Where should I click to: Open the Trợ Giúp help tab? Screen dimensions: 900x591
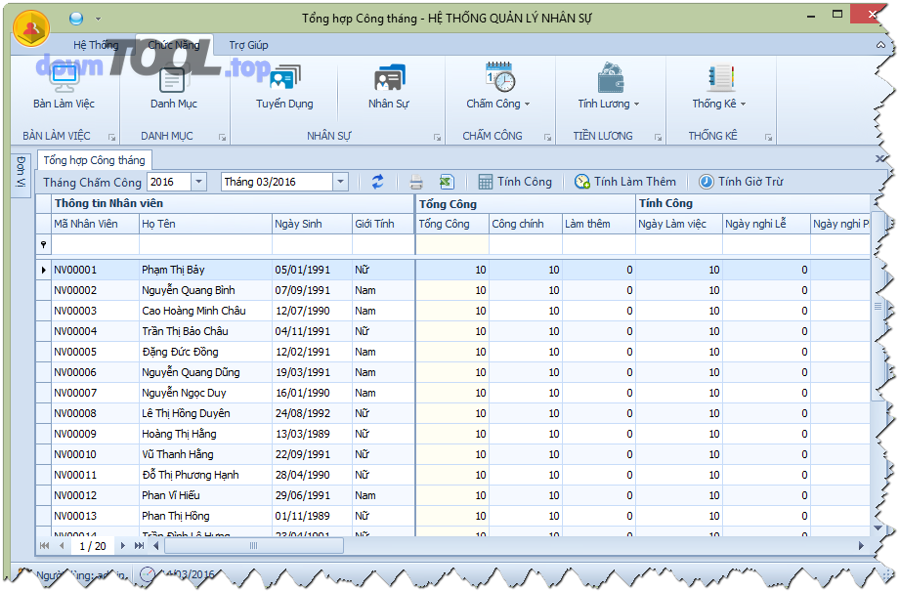coord(248,45)
